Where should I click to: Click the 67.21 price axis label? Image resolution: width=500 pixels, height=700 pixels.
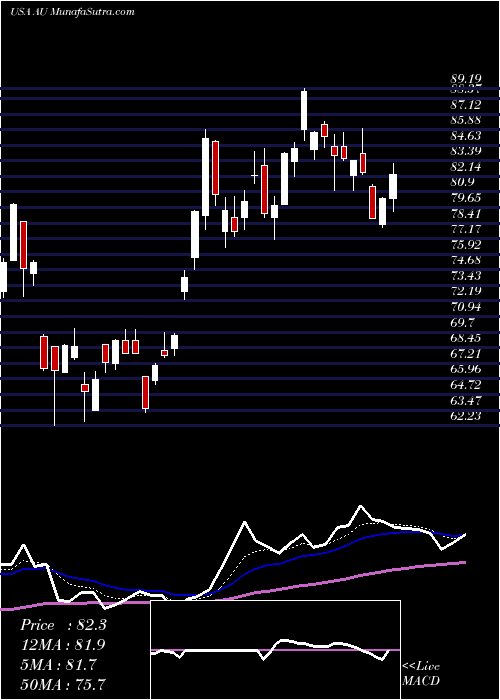[465, 354]
